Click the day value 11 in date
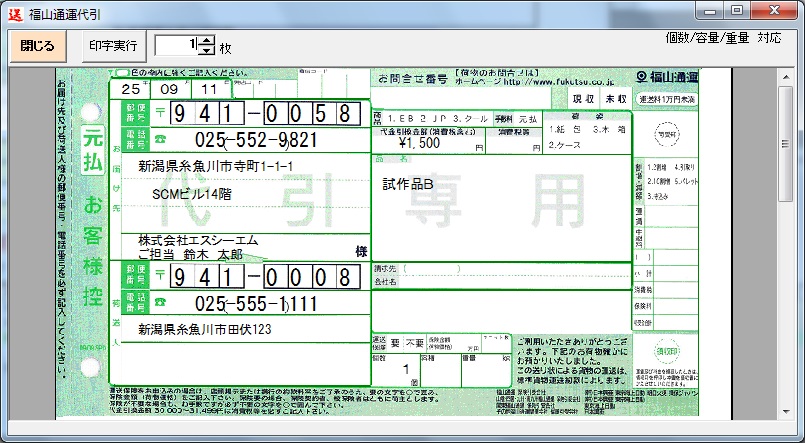Viewport: 805px width, 443px height. coord(209,89)
